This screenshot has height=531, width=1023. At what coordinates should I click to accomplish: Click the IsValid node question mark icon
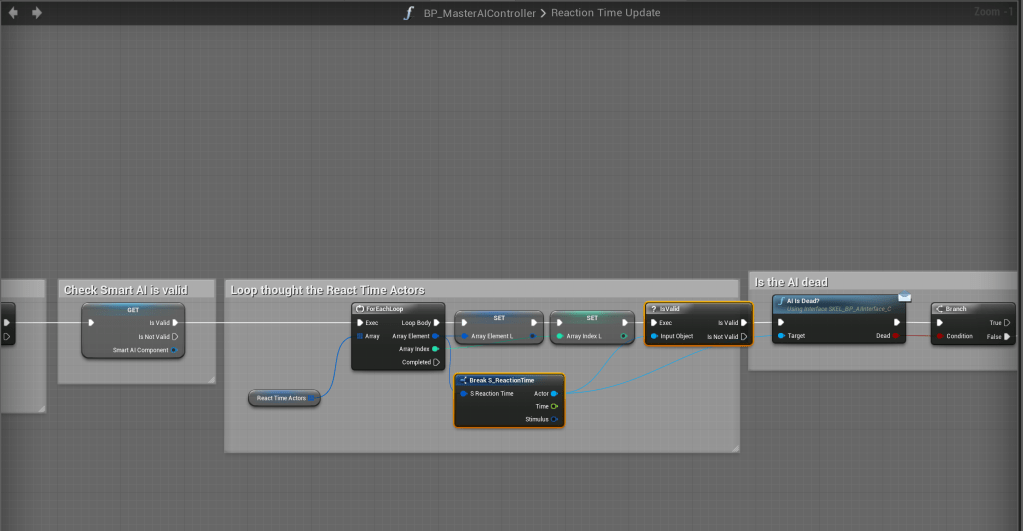pos(653,309)
